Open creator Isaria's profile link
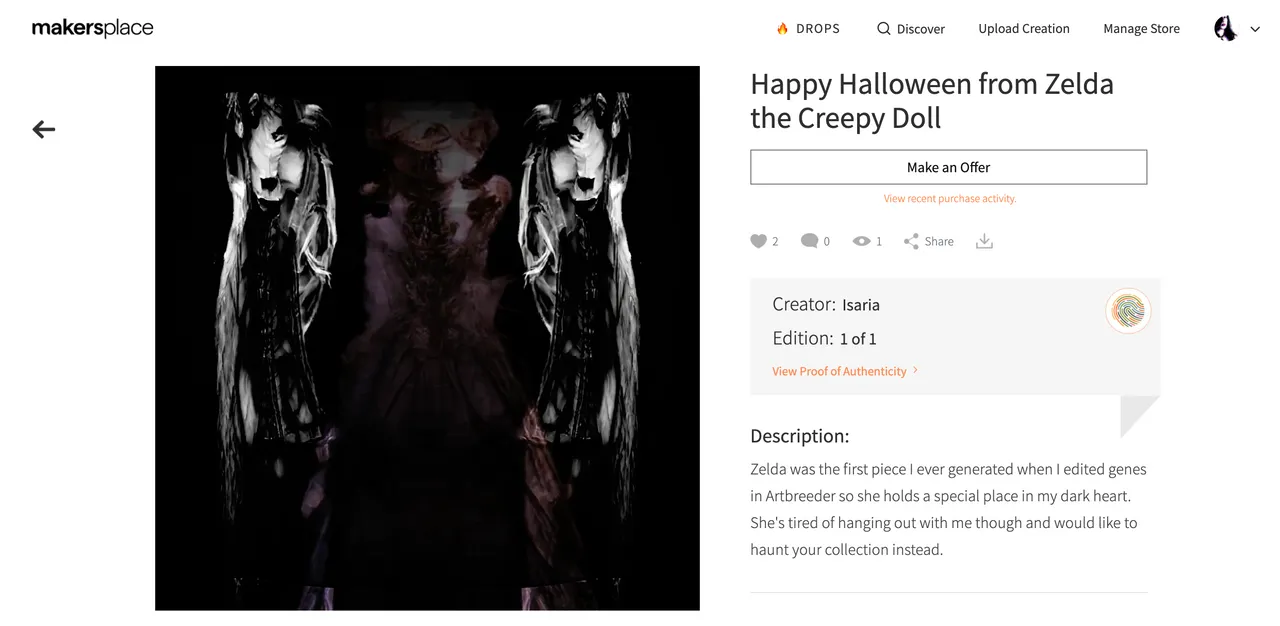The width and height of the screenshot is (1280, 626). point(861,305)
